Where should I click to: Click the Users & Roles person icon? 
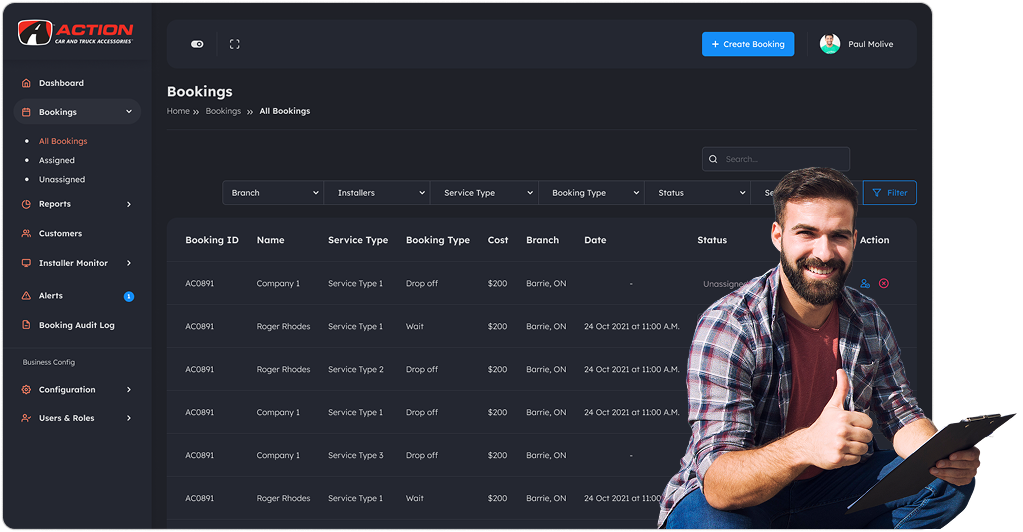(26, 418)
